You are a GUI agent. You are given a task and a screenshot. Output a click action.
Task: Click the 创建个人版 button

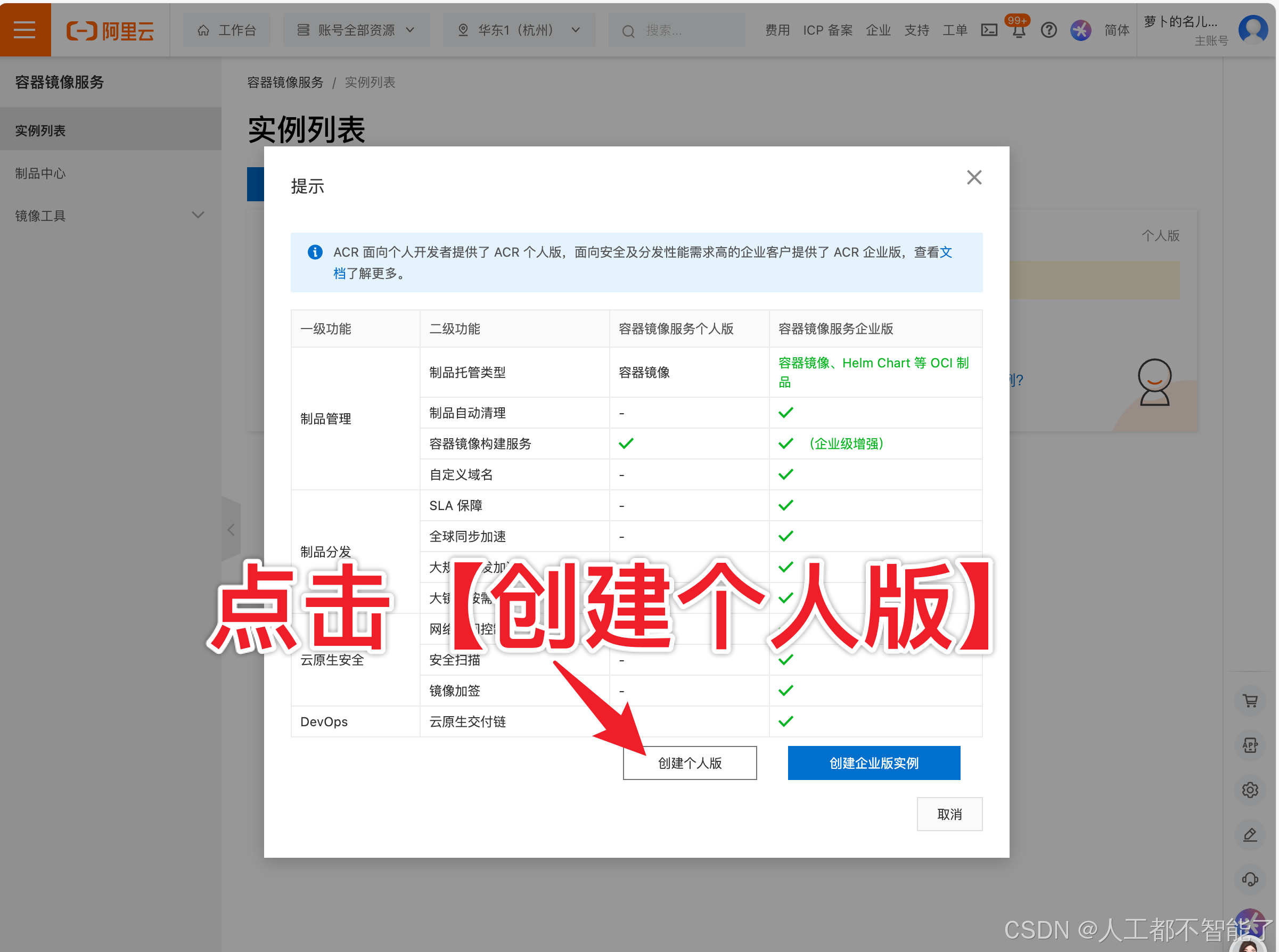(690, 762)
